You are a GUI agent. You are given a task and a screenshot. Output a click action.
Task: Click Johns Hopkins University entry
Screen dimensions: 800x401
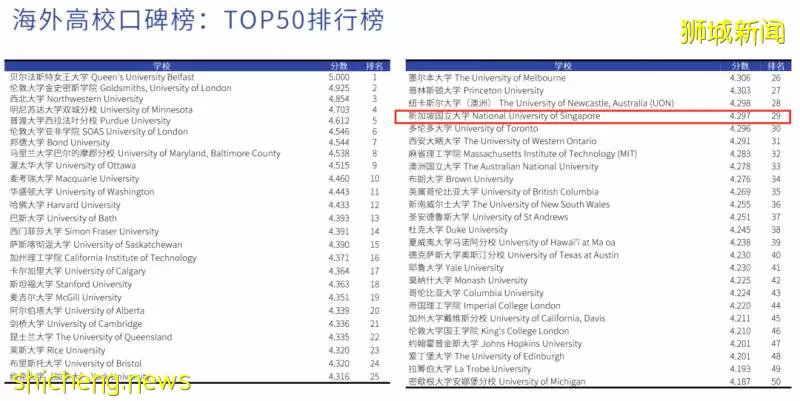(495, 344)
